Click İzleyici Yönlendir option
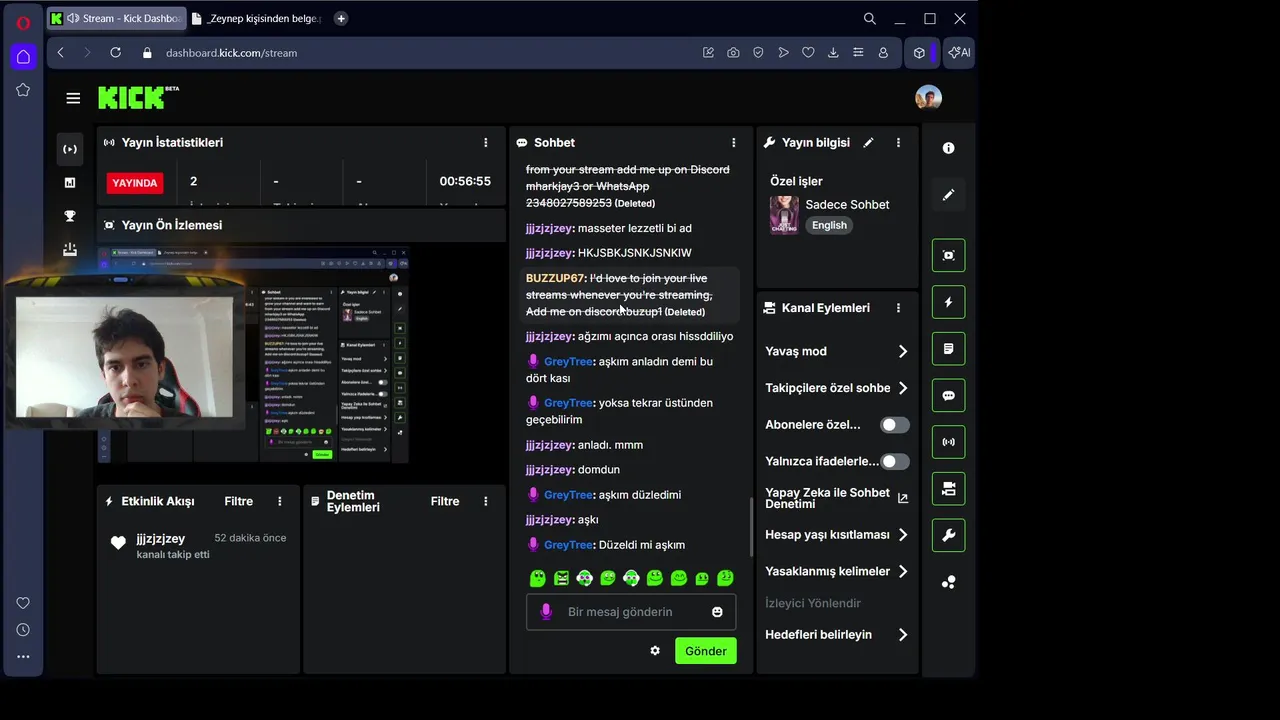 point(813,603)
